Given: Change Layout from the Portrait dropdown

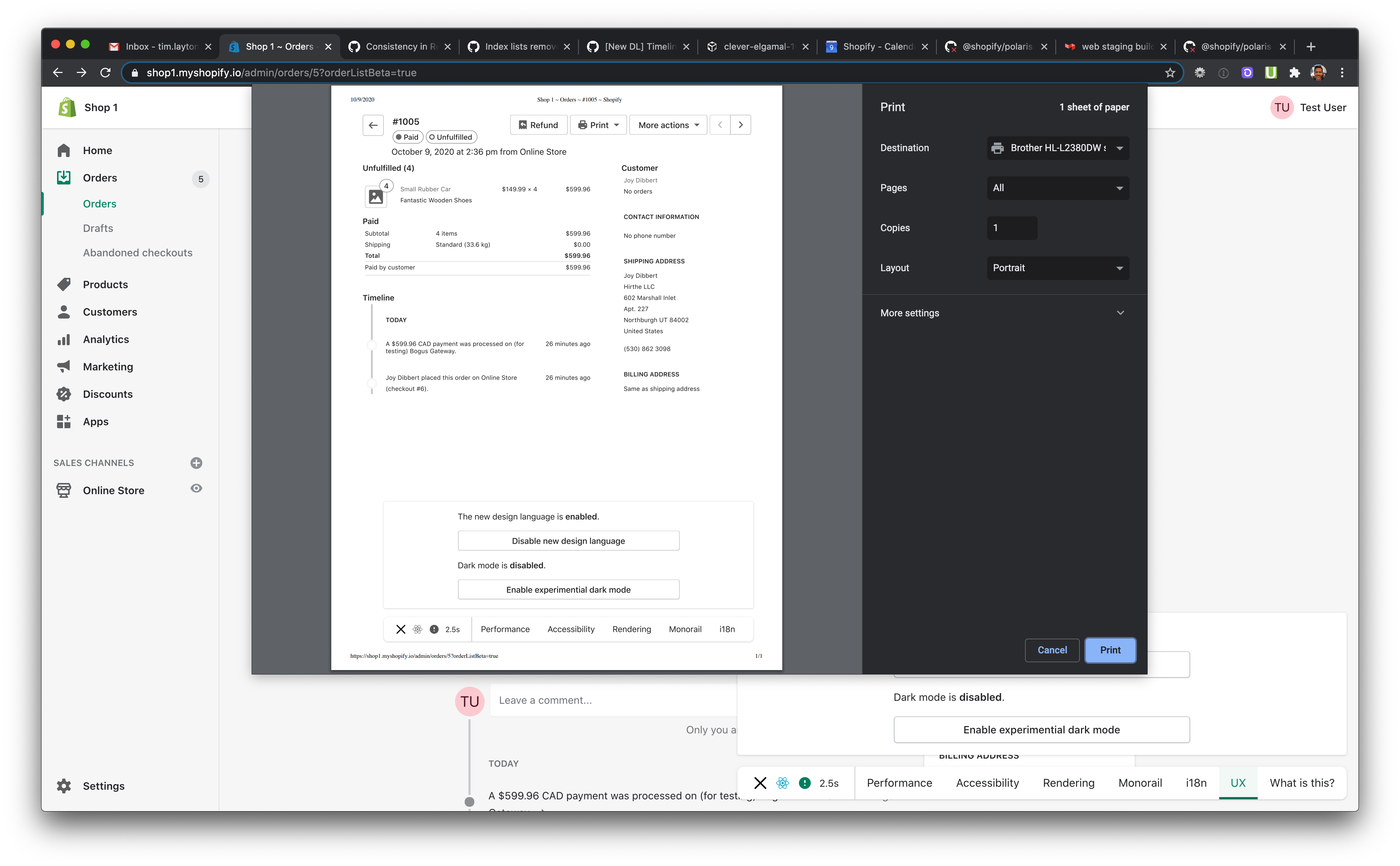Looking at the screenshot, I should click(1057, 267).
